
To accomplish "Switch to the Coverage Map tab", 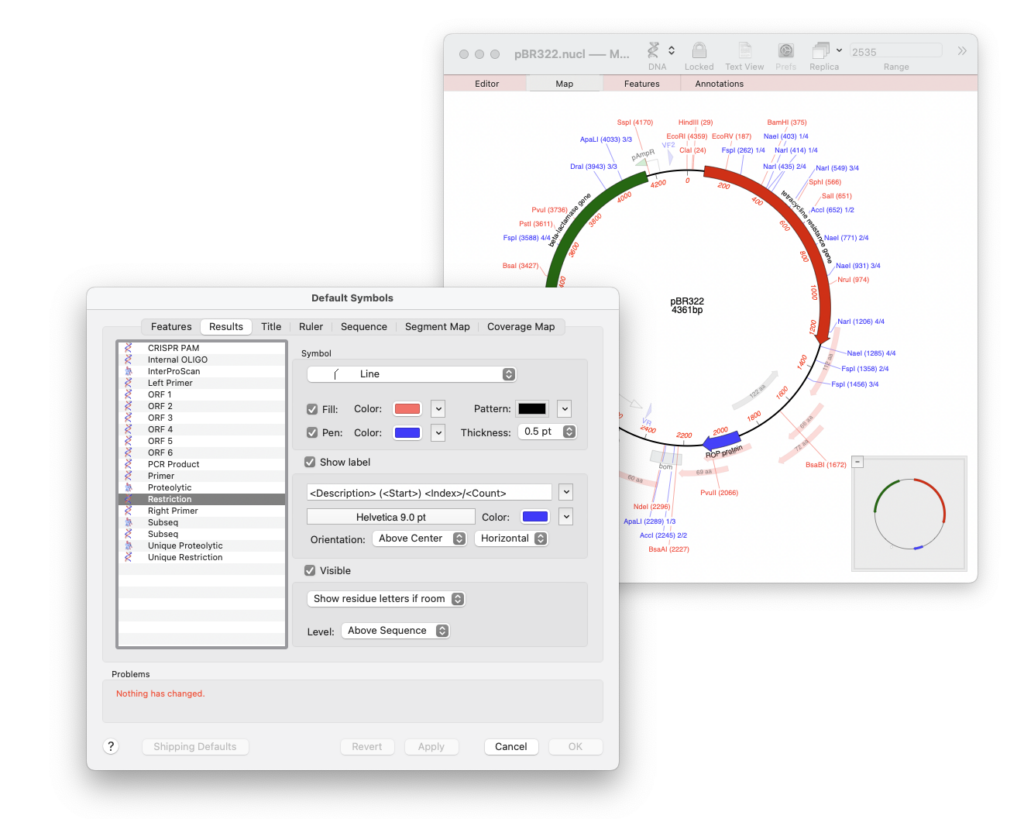I will tap(521, 327).
